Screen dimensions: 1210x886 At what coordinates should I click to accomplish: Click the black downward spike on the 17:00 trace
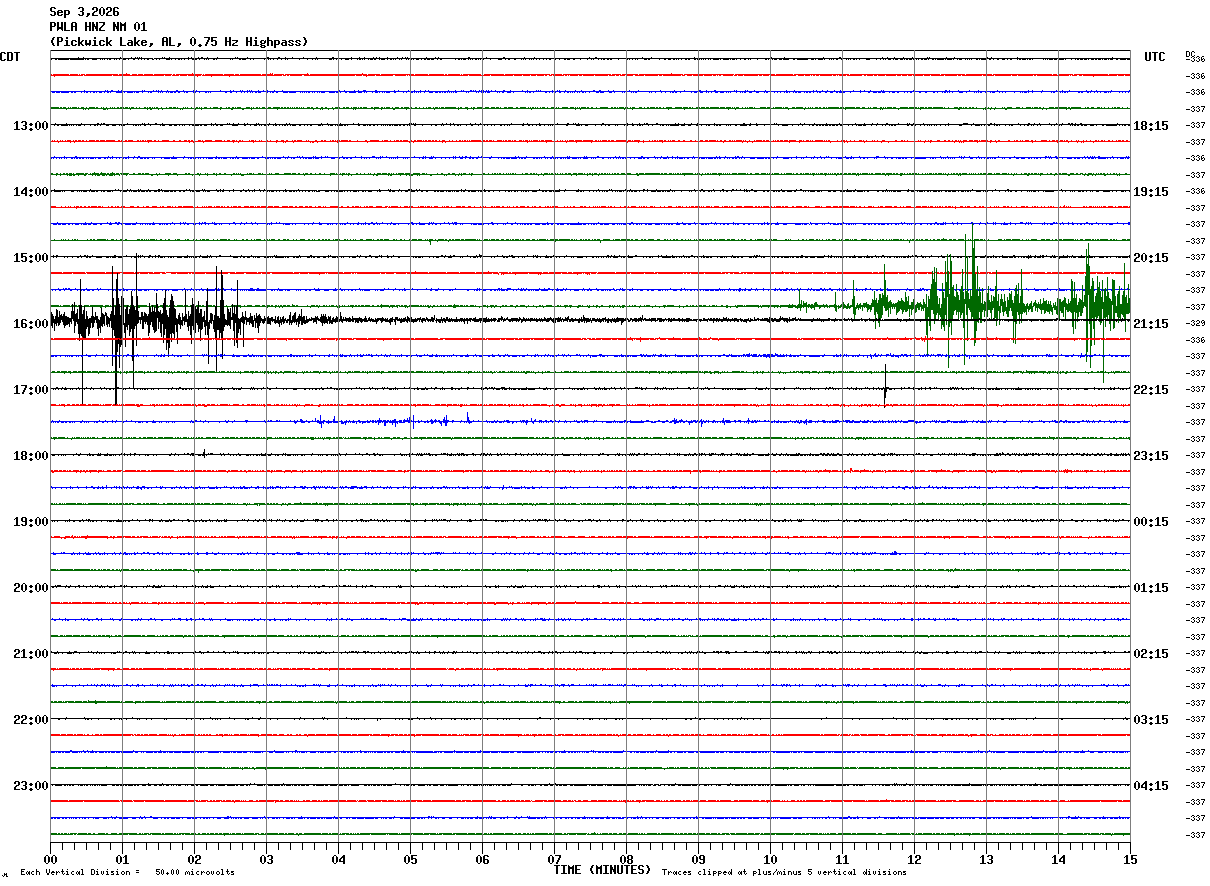click(885, 386)
